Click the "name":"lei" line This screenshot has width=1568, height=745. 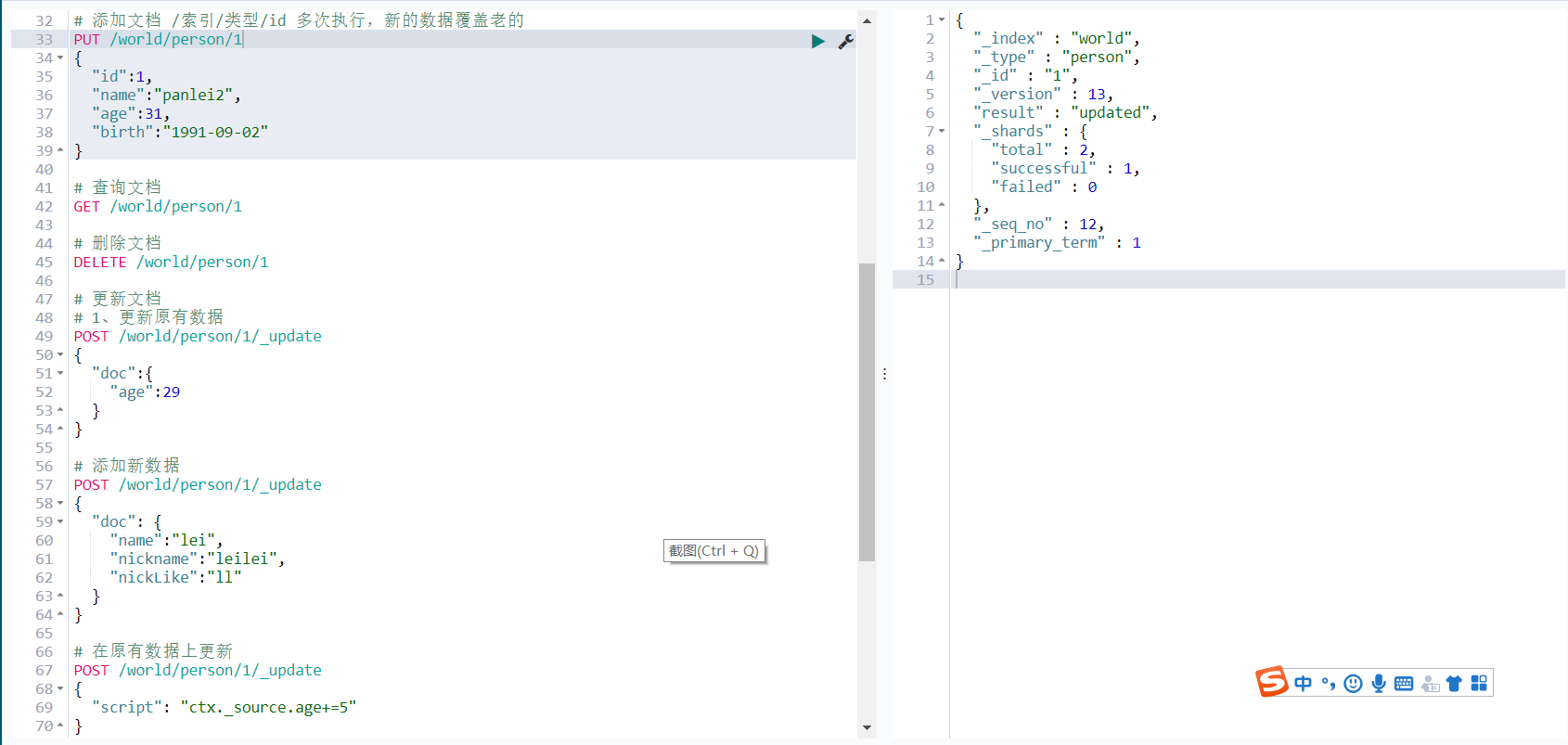coord(167,540)
